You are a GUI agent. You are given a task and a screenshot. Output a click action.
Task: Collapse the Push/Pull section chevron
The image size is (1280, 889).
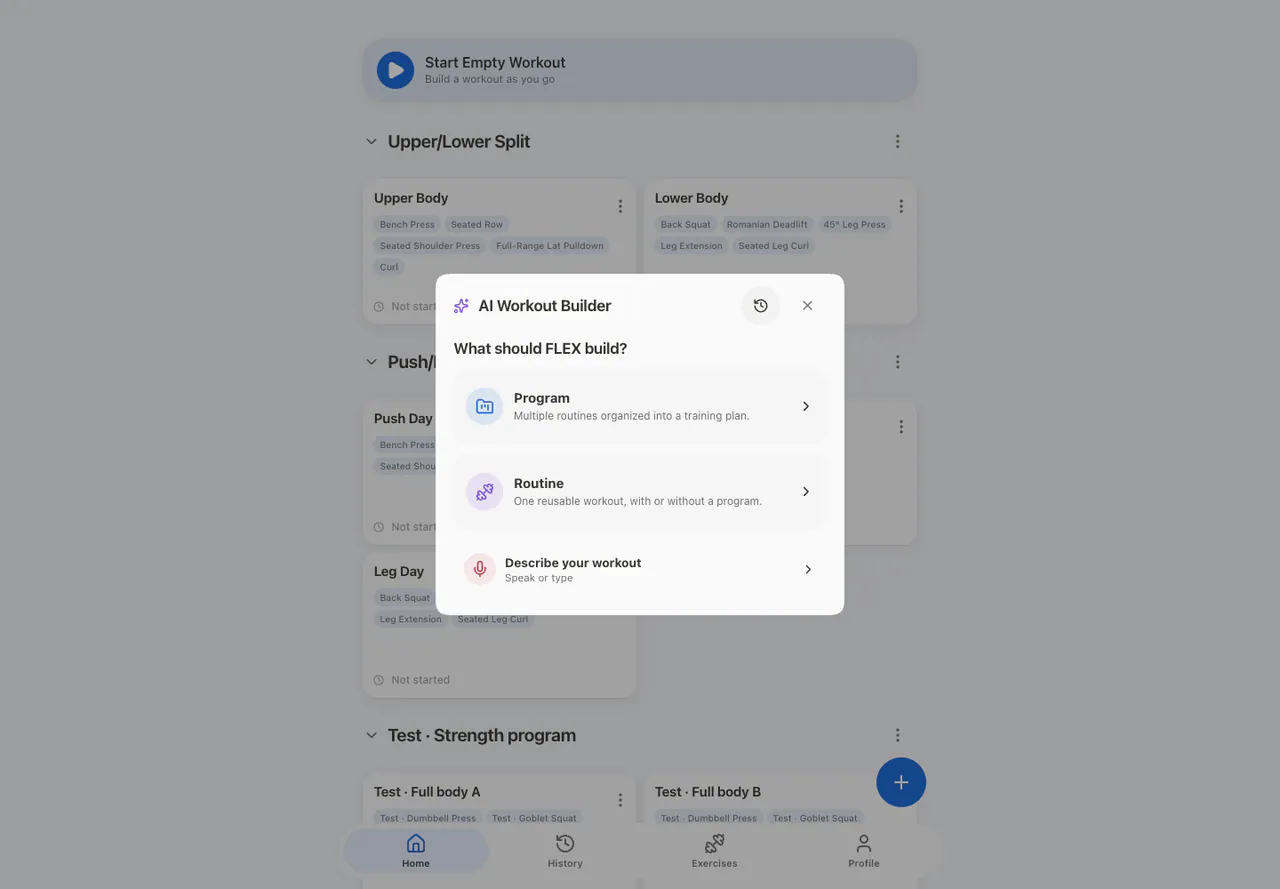click(372, 362)
